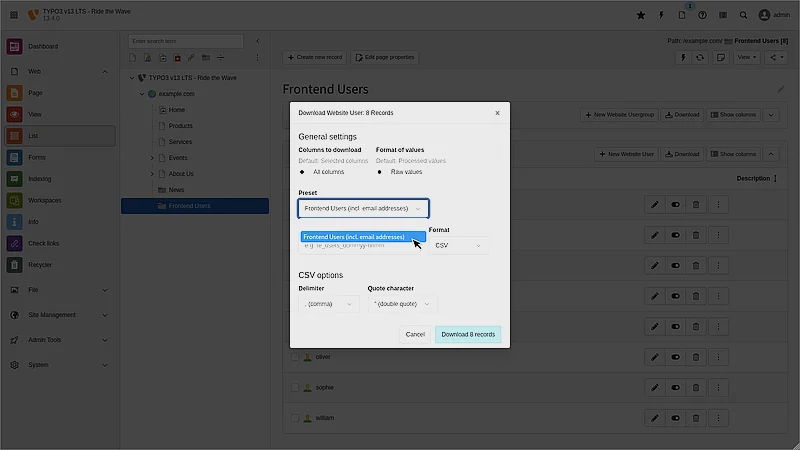Click the Download 8 records button
The height and width of the screenshot is (450, 800).
[468, 334]
